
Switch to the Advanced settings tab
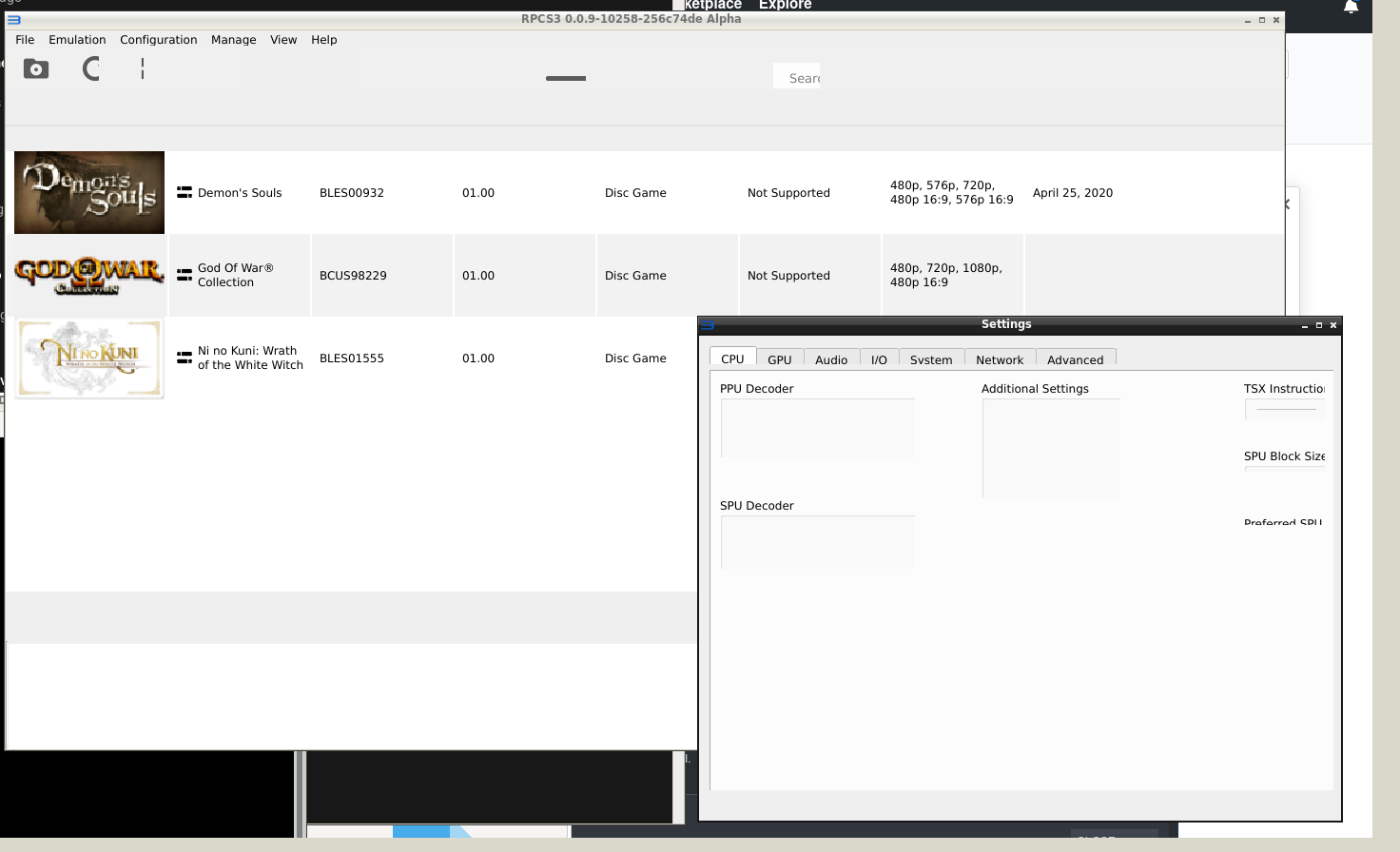[1076, 359]
